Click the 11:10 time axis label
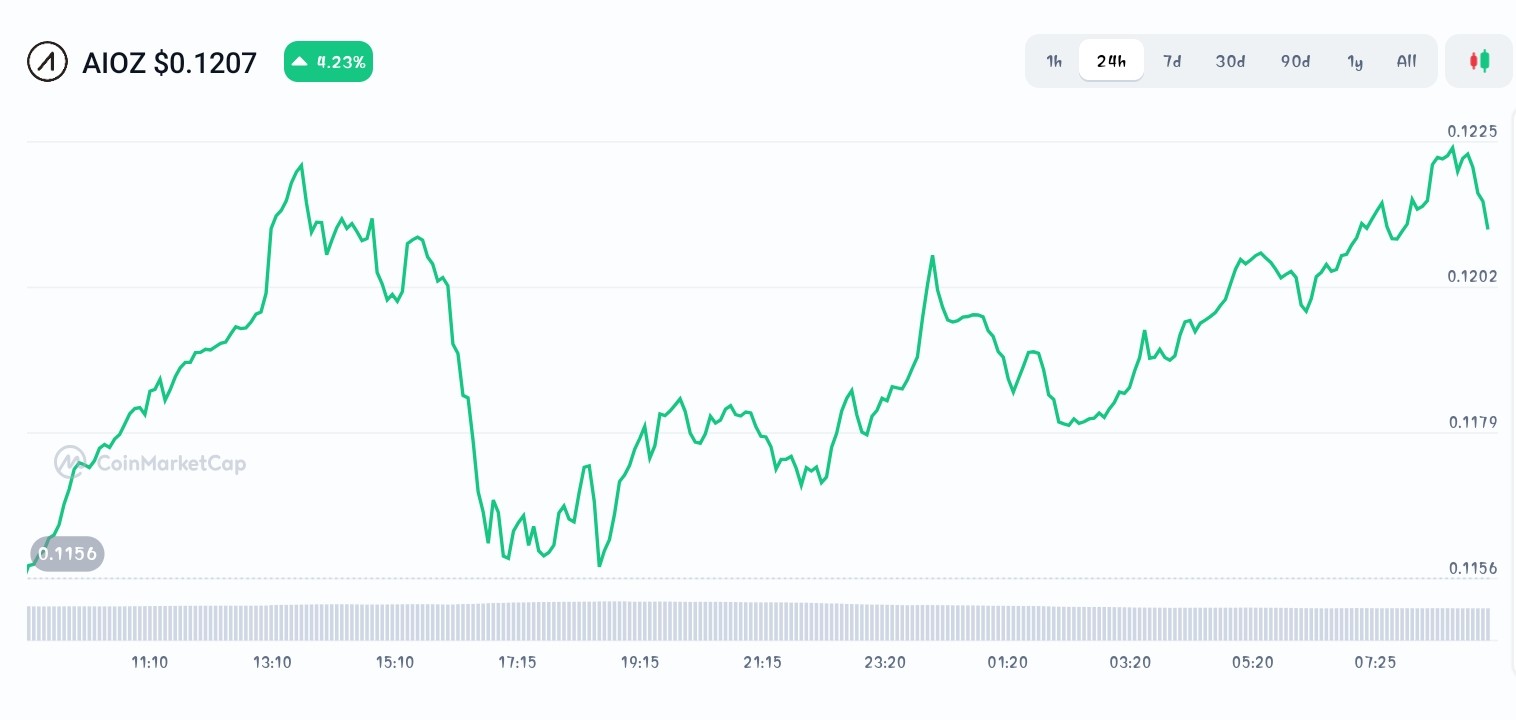Image resolution: width=1516 pixels, height=720 pixels. coord(150,662)
